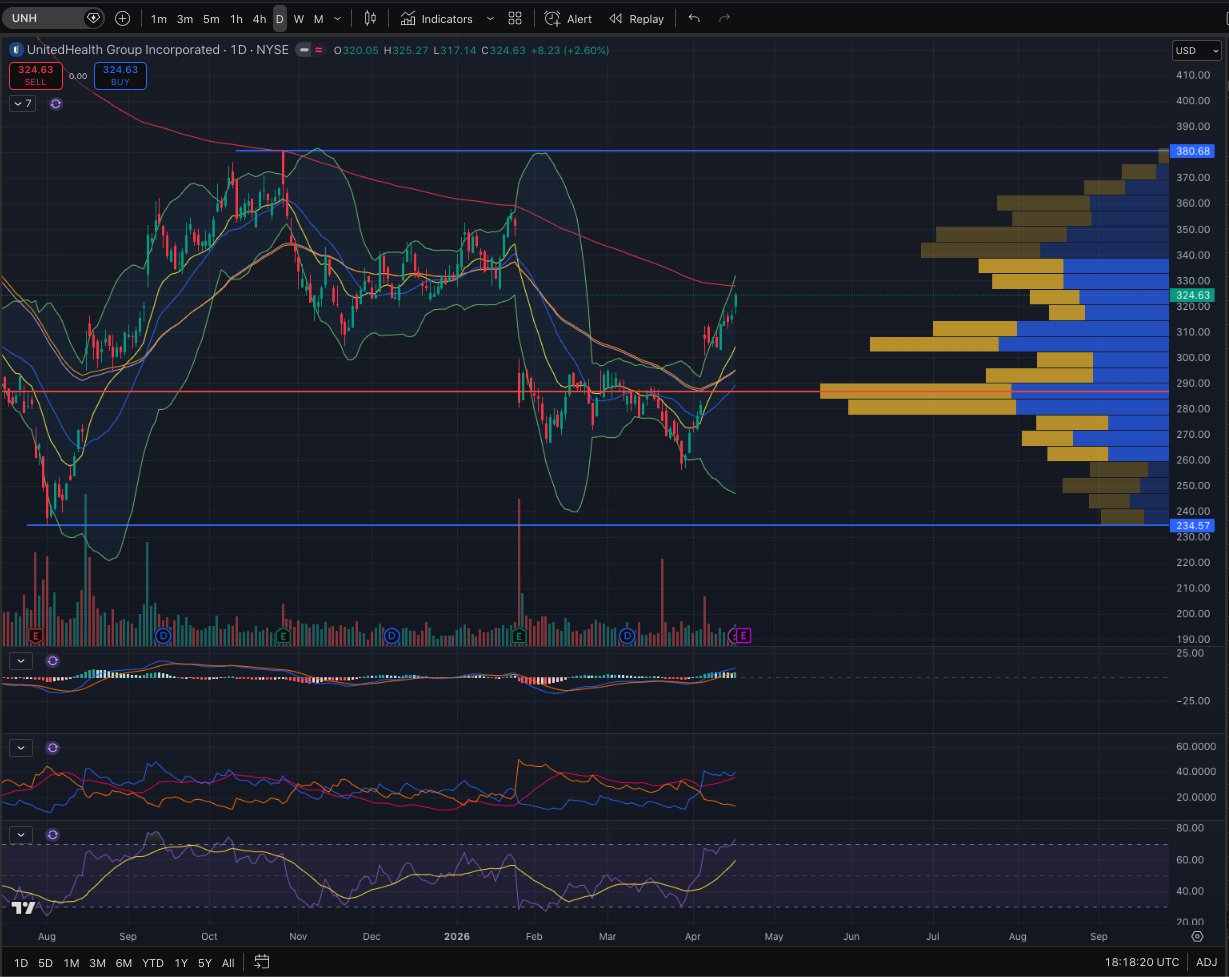
Task: Set date range to 5Y
Action: (x=204, y=963)
